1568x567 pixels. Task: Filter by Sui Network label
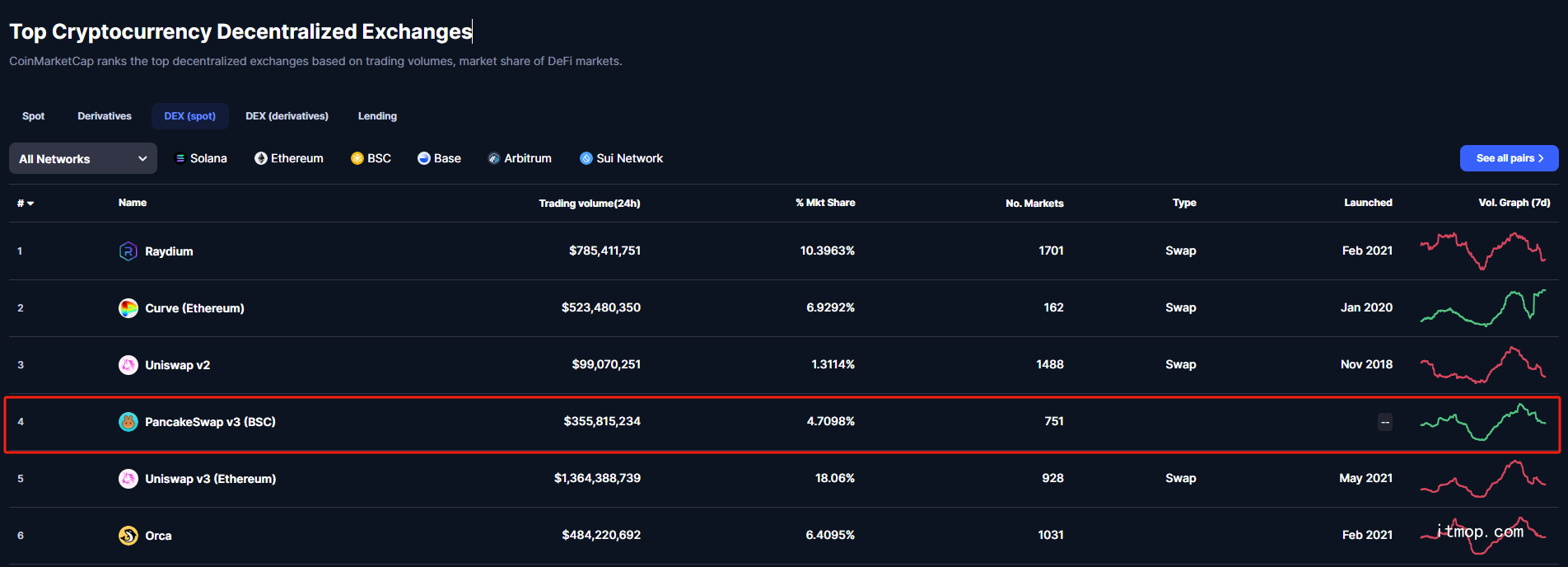tap(630, 158)
